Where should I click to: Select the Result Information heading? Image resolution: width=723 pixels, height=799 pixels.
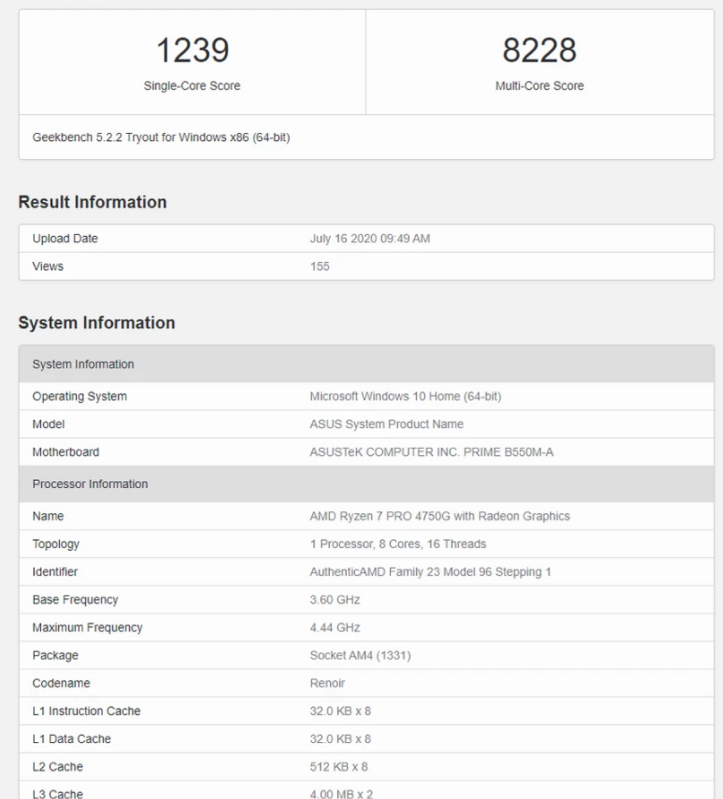coord(92,202)
